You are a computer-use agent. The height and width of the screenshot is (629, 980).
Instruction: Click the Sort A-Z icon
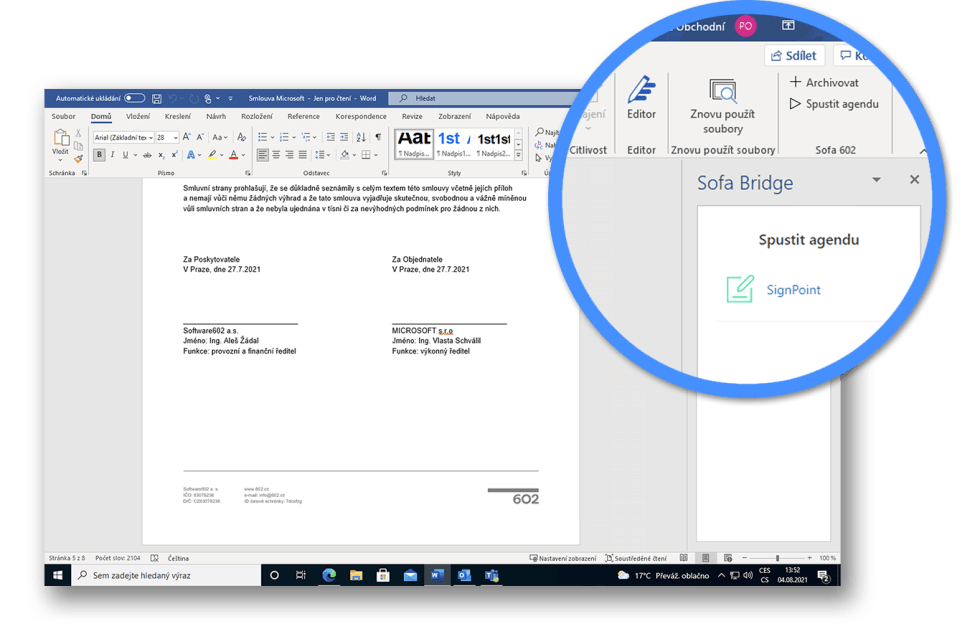click(x=361, y=137)
